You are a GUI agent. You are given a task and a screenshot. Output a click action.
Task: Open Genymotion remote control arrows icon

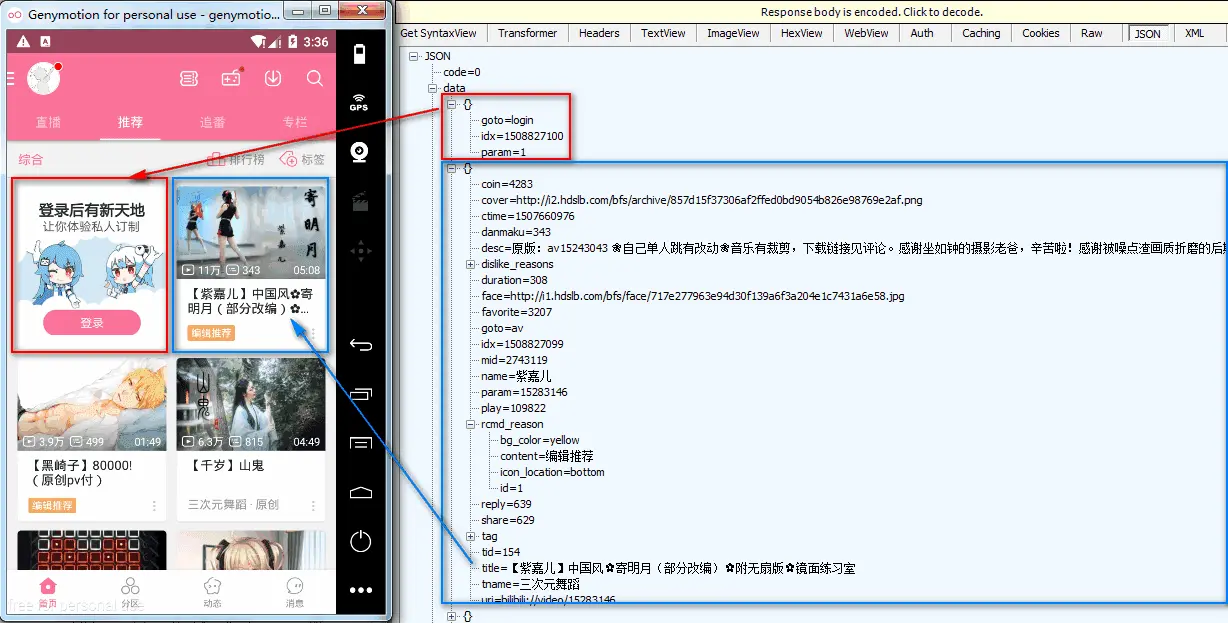tap(360, 250)
